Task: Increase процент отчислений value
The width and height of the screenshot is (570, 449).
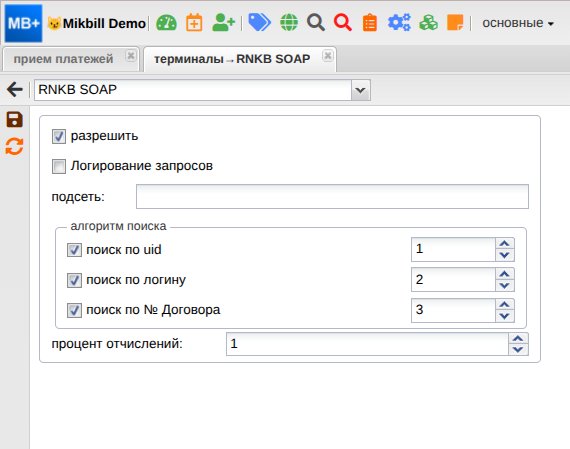Action: point(518,338)
